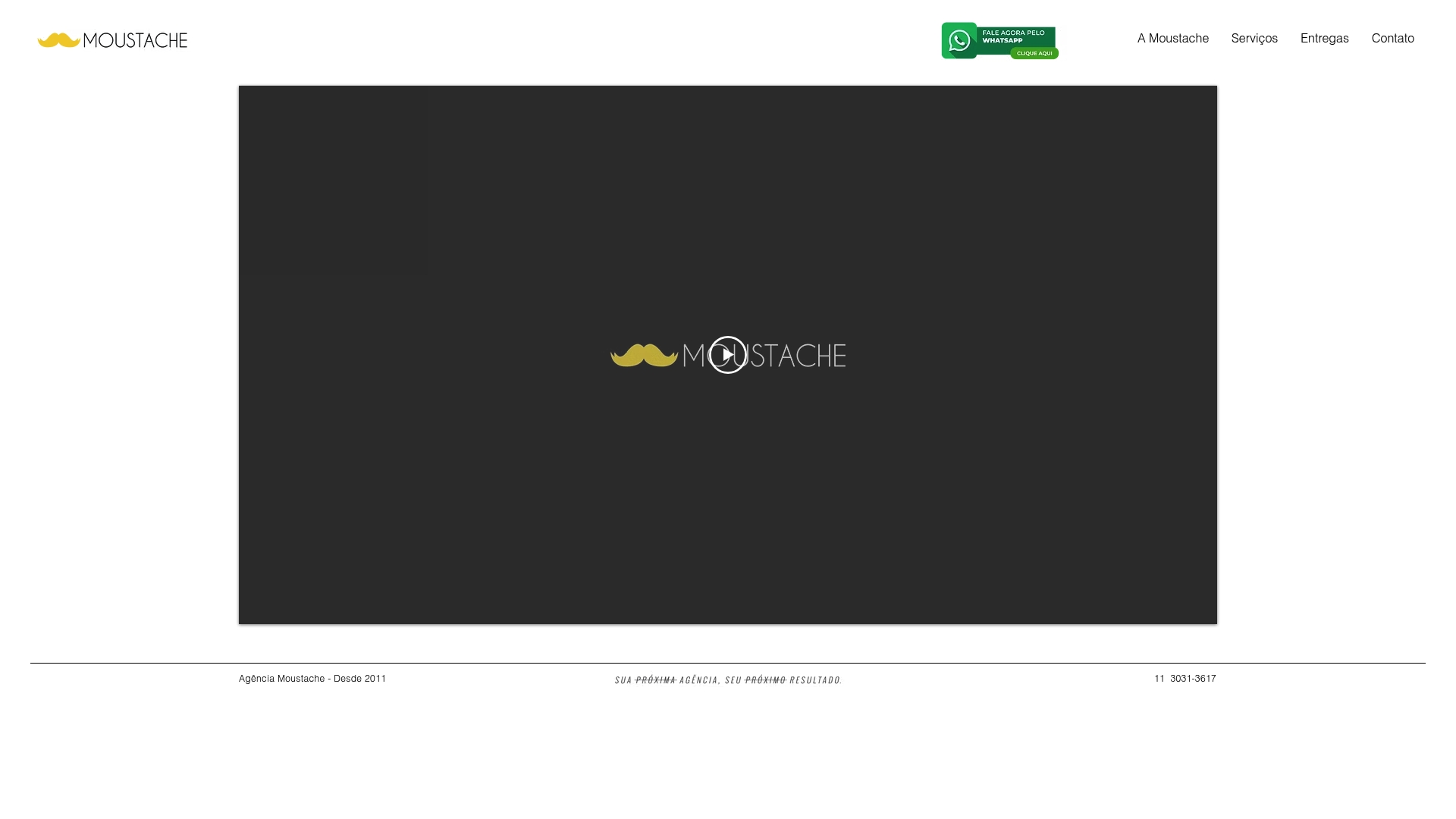Screen dimensions: 1456x819
Task: Select A Moustache in the navigation menu
Action: point(1172,38)
